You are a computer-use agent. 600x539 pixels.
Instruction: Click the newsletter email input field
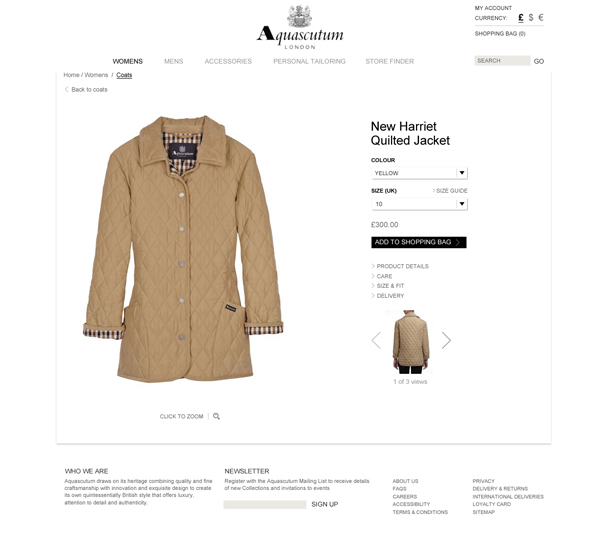point(265,505)
